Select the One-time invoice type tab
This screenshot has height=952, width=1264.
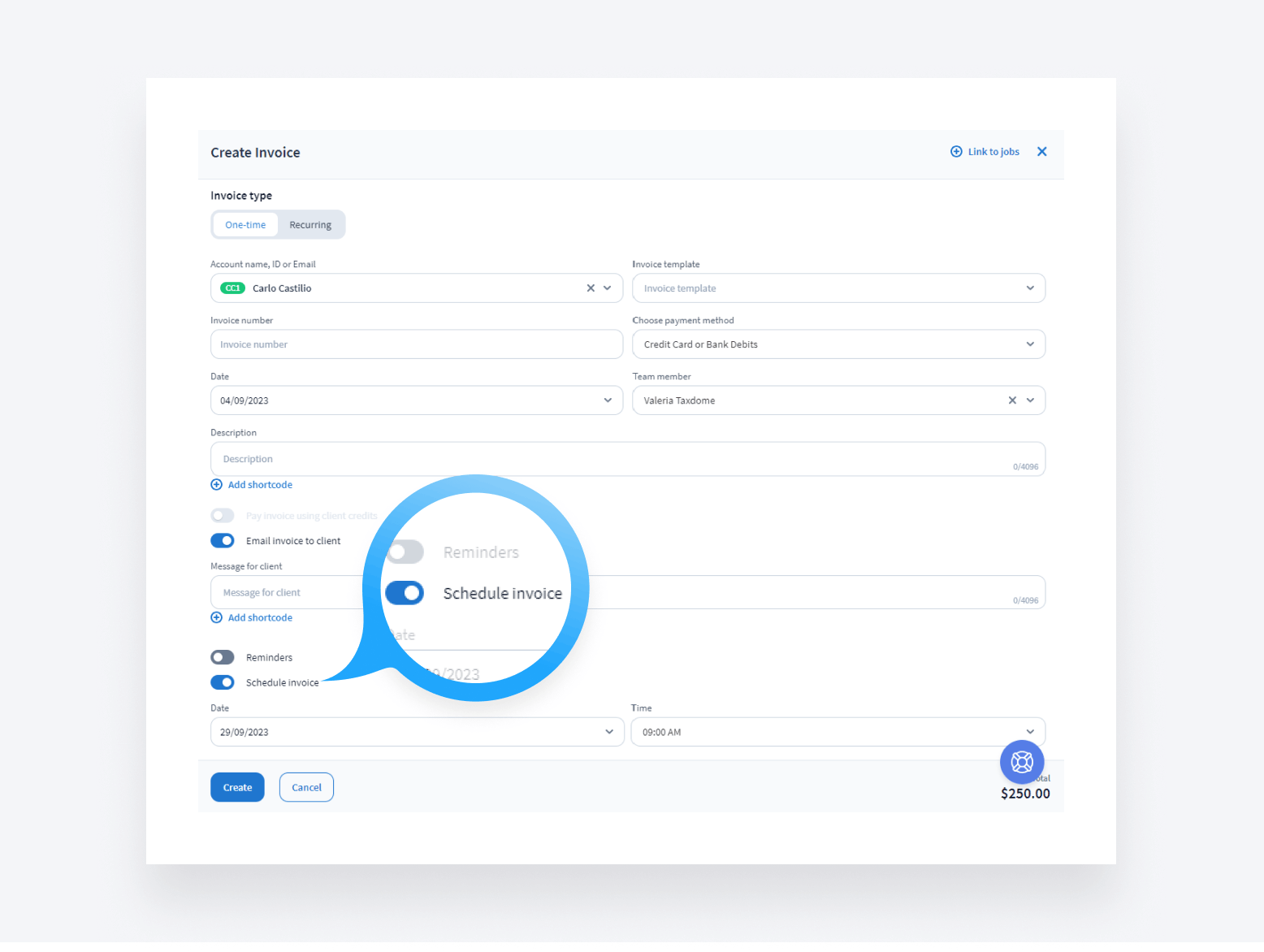(245, 225)
